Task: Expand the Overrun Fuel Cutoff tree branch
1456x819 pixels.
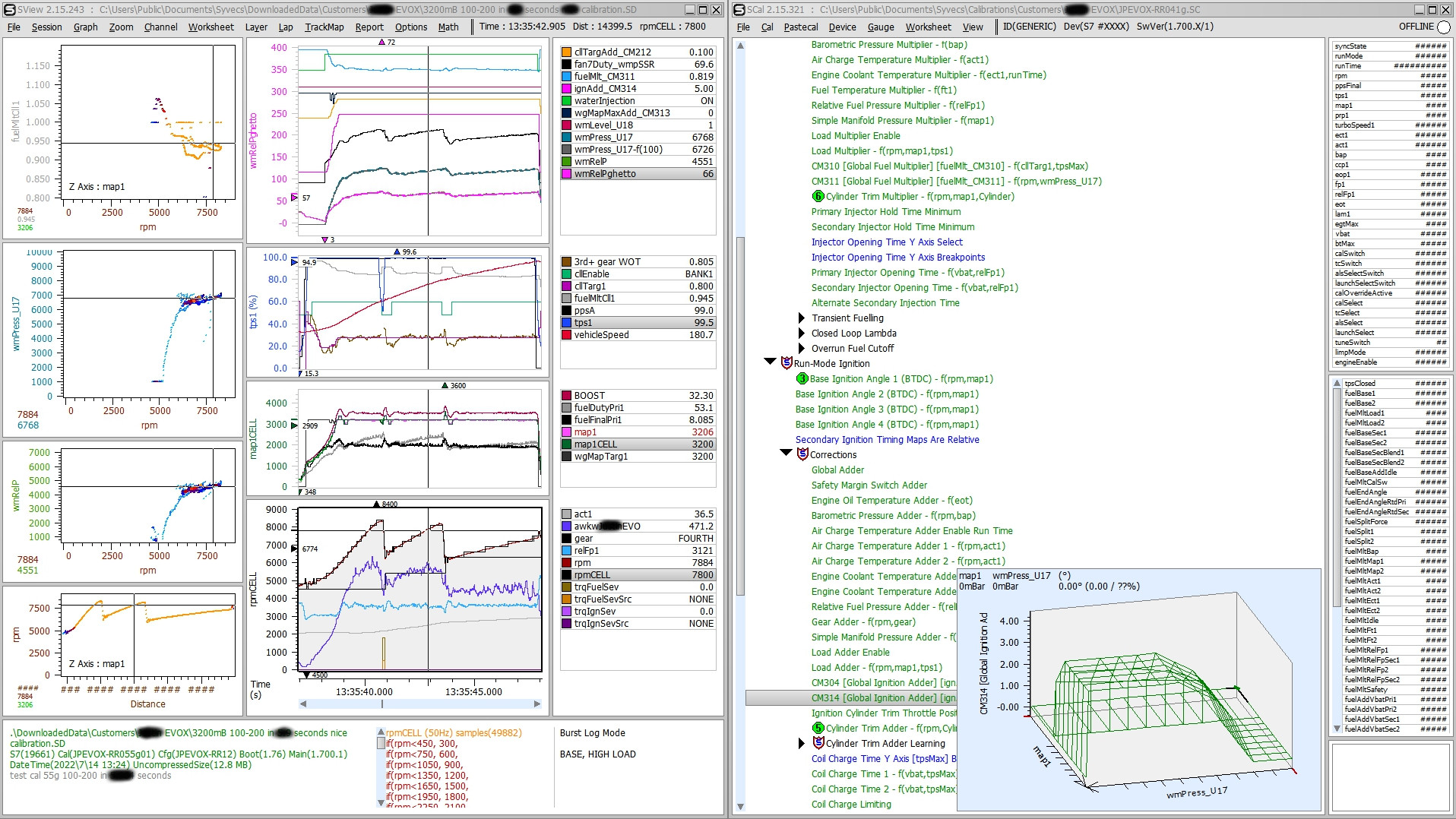Action: tap(802, 348)
